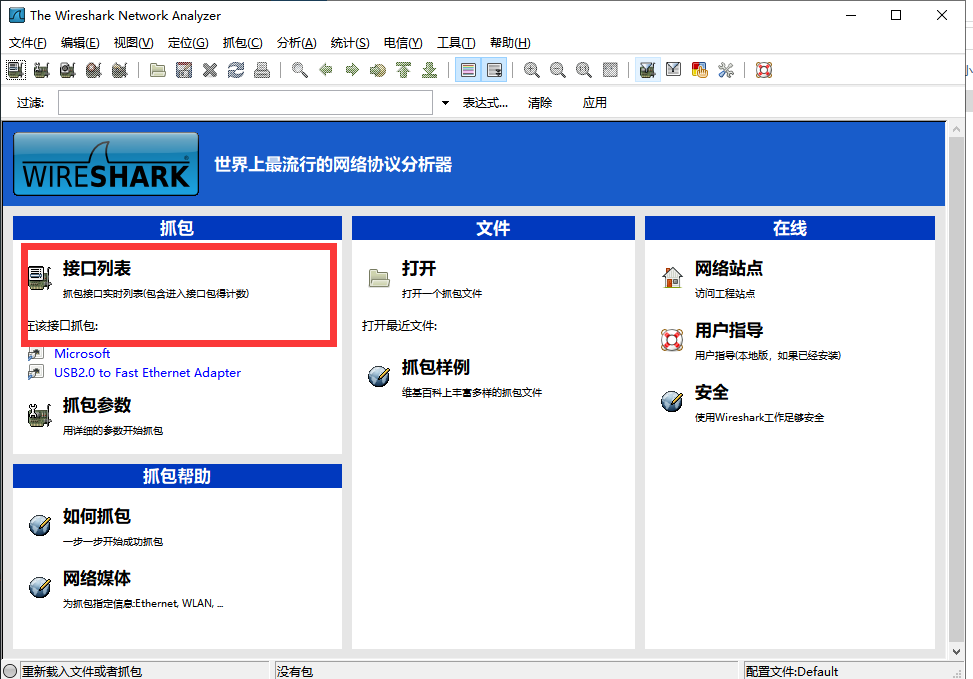Screen dimensions: 973x679
Task: Click 配置文件:Default in the status bar
Action: (792, 671)
